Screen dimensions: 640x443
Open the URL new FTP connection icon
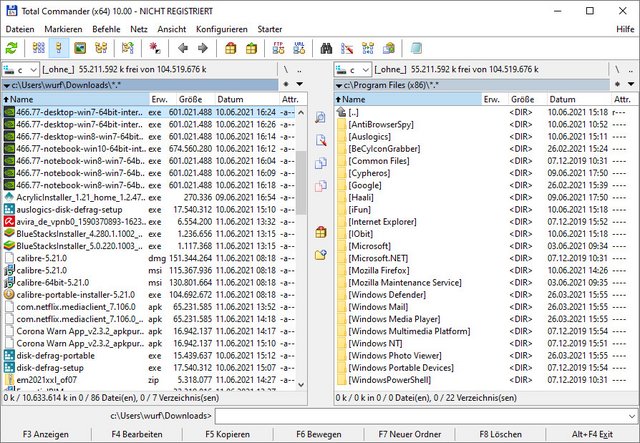click(x=299, y=49)
